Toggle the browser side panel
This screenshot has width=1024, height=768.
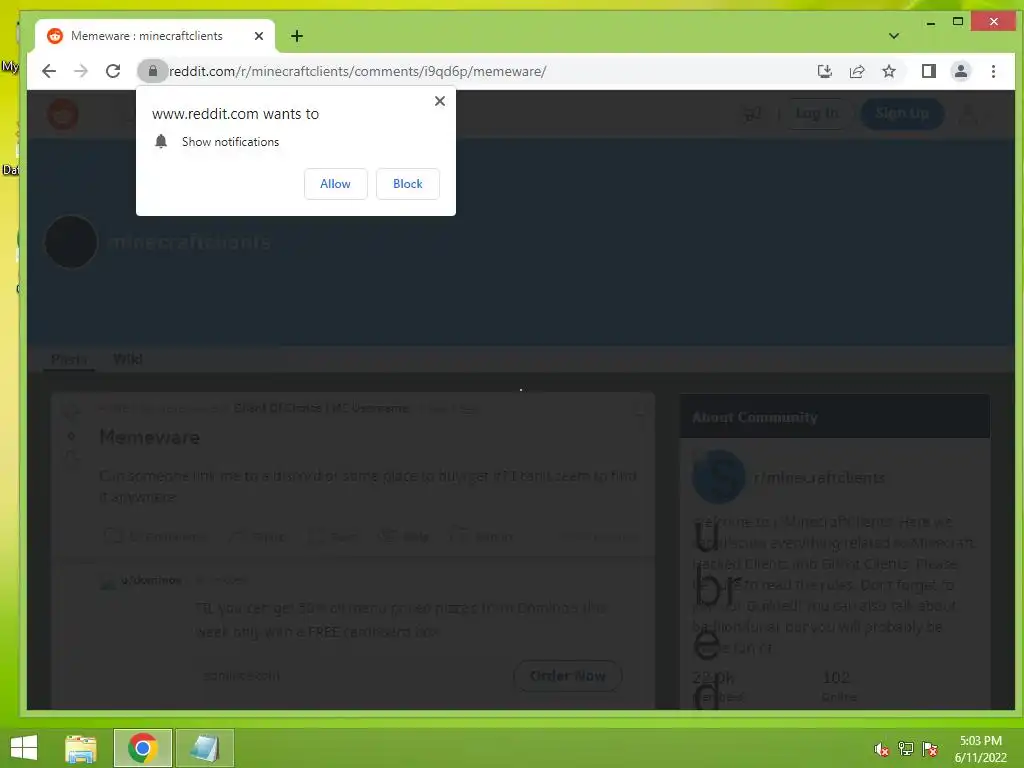929,71
